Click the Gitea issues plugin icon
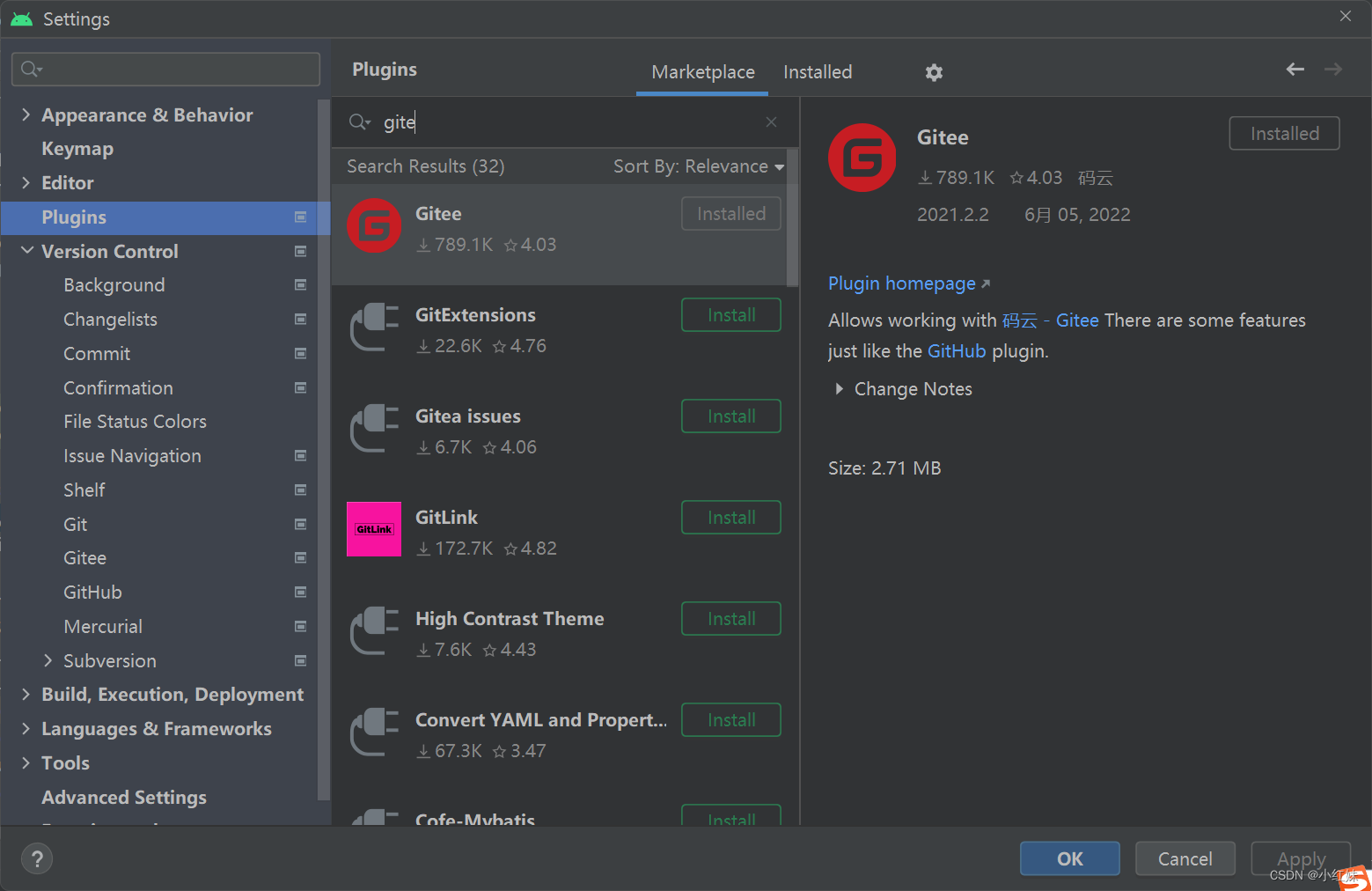The width and height of the screenshot is (1372, 891). pyautogui.click(x=374, y=429)
